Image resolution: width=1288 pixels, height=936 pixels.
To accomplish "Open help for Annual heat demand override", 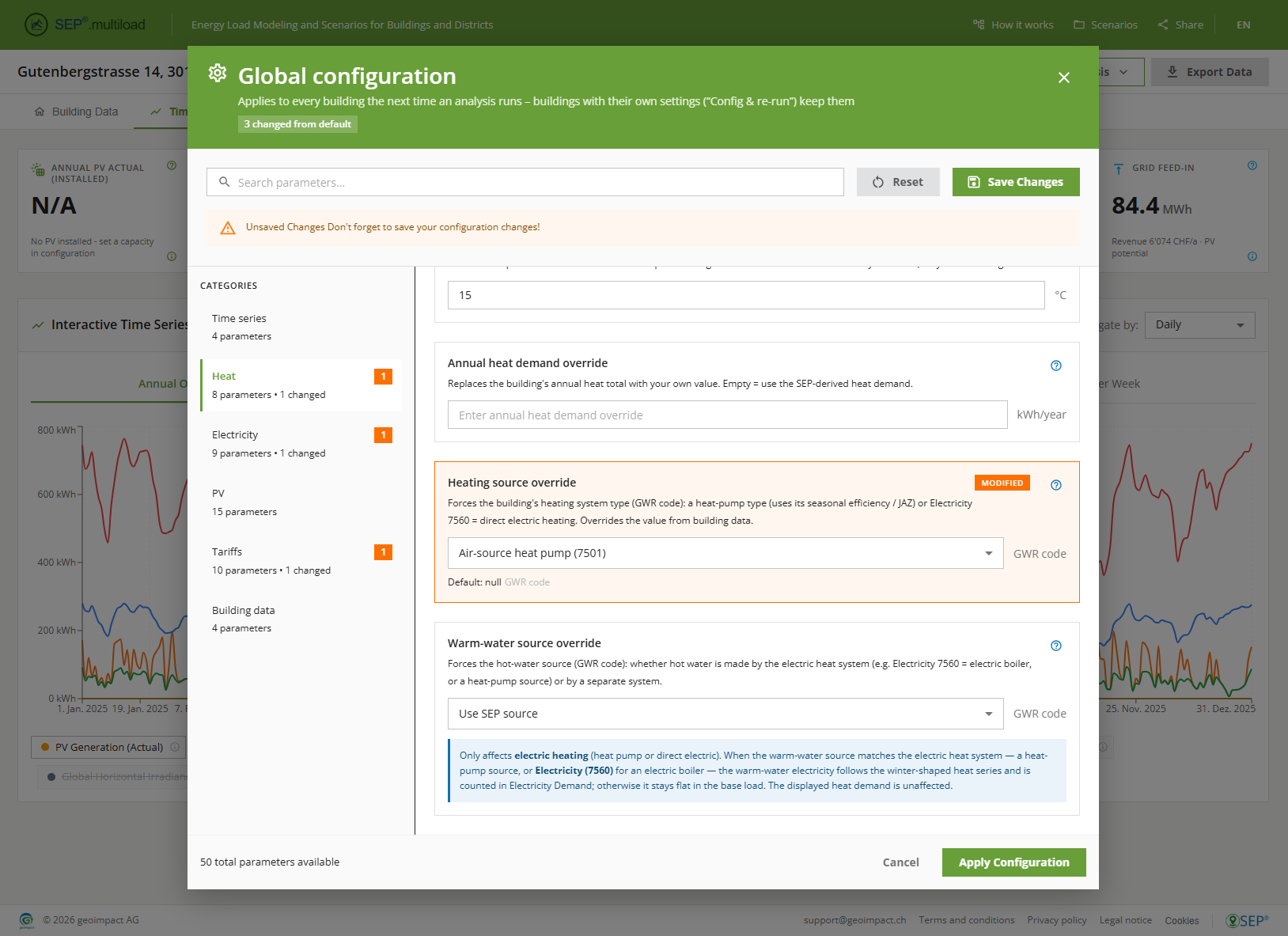I will 1056,366.
